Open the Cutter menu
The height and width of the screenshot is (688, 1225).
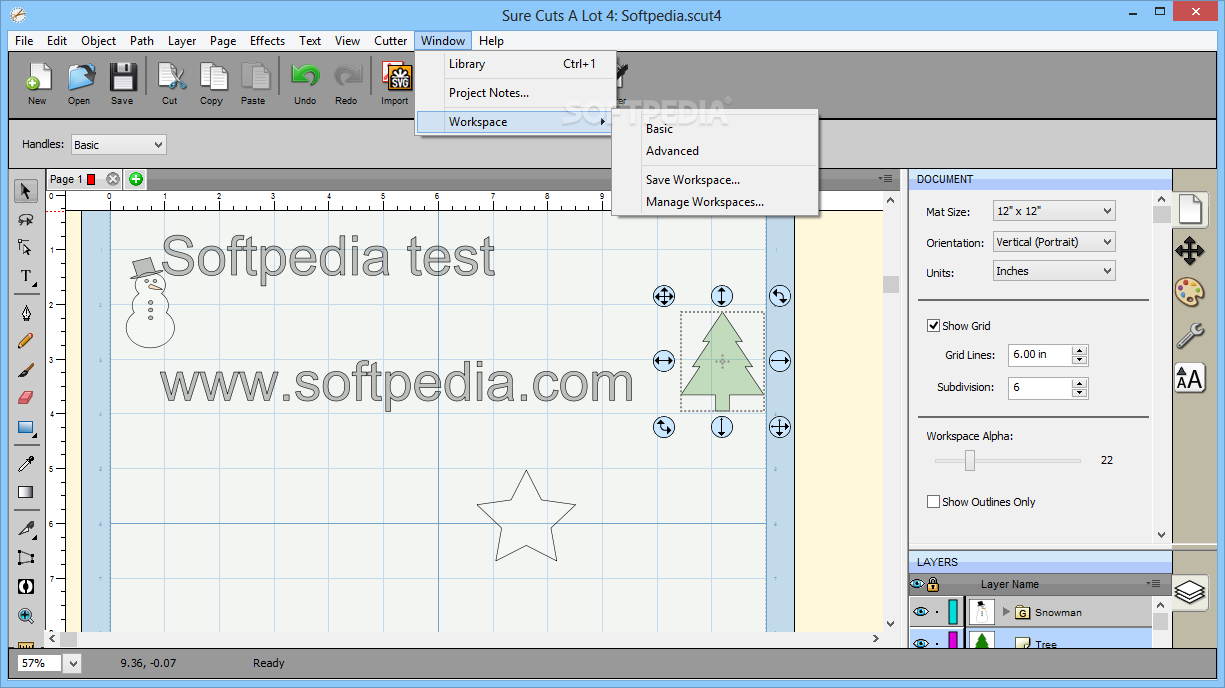click(x=390, y=41)
